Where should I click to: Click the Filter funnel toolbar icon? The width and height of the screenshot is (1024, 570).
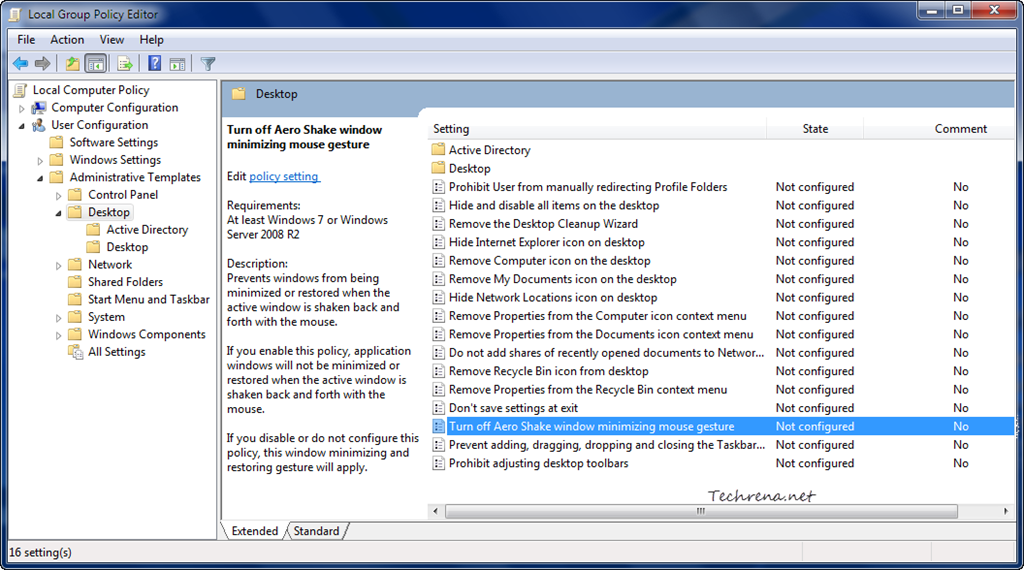pyautogui.click(x=208, y=63)
